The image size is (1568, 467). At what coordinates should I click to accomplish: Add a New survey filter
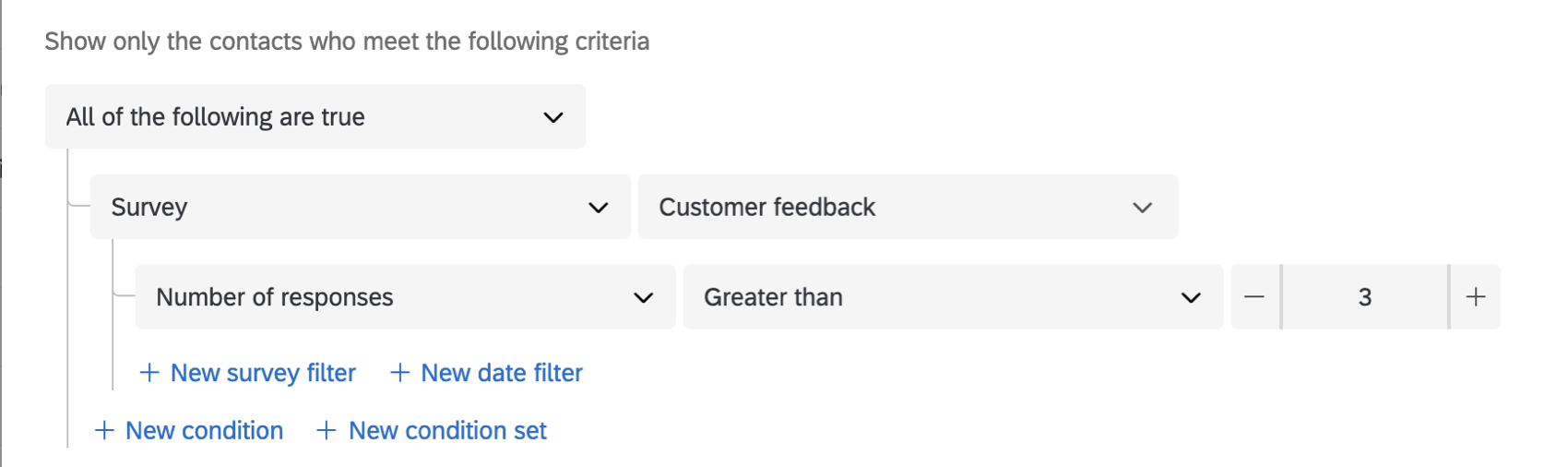pos(263,373)
